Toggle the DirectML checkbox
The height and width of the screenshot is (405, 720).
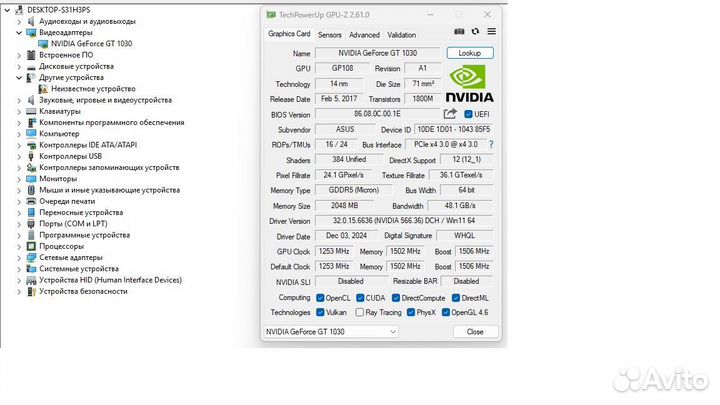[x=456, y=298]
